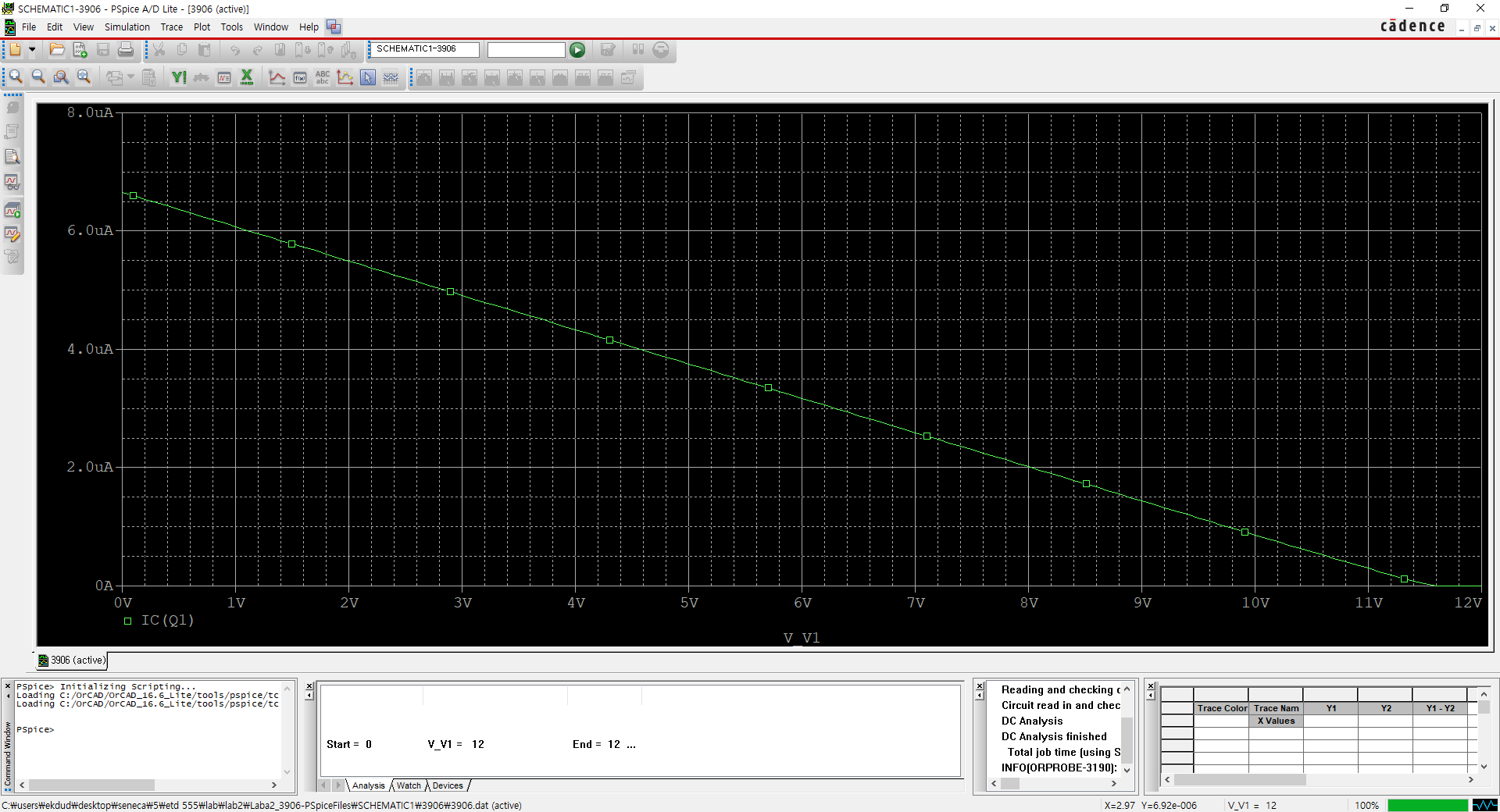The height and width of the screenshot is (812, 1500).
Task: Click the waveform icon in status bar corner
Action: [1485, 805]
